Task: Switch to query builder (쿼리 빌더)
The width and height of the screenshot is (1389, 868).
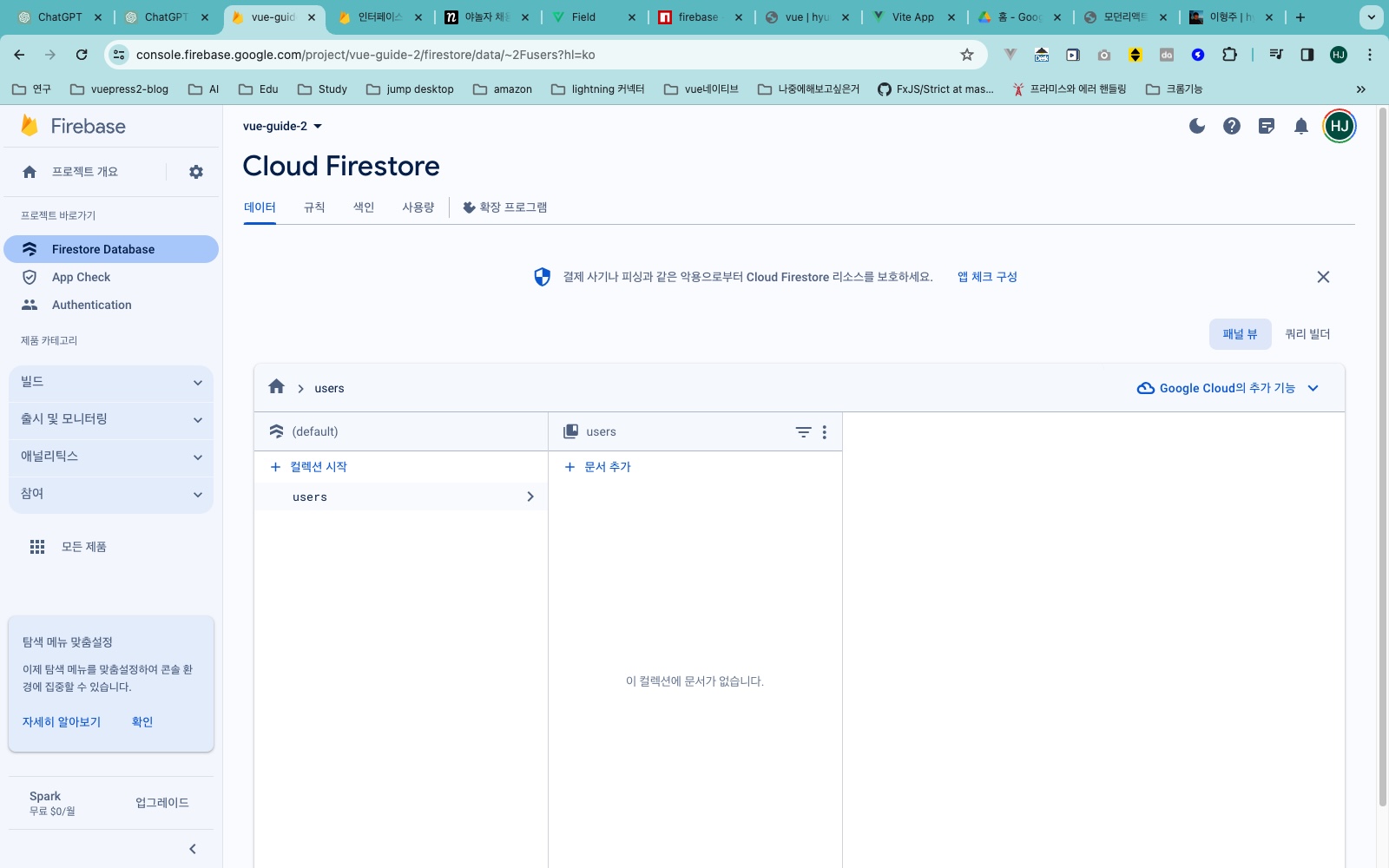Action: pyautogui.click(x=1307, y=334)
